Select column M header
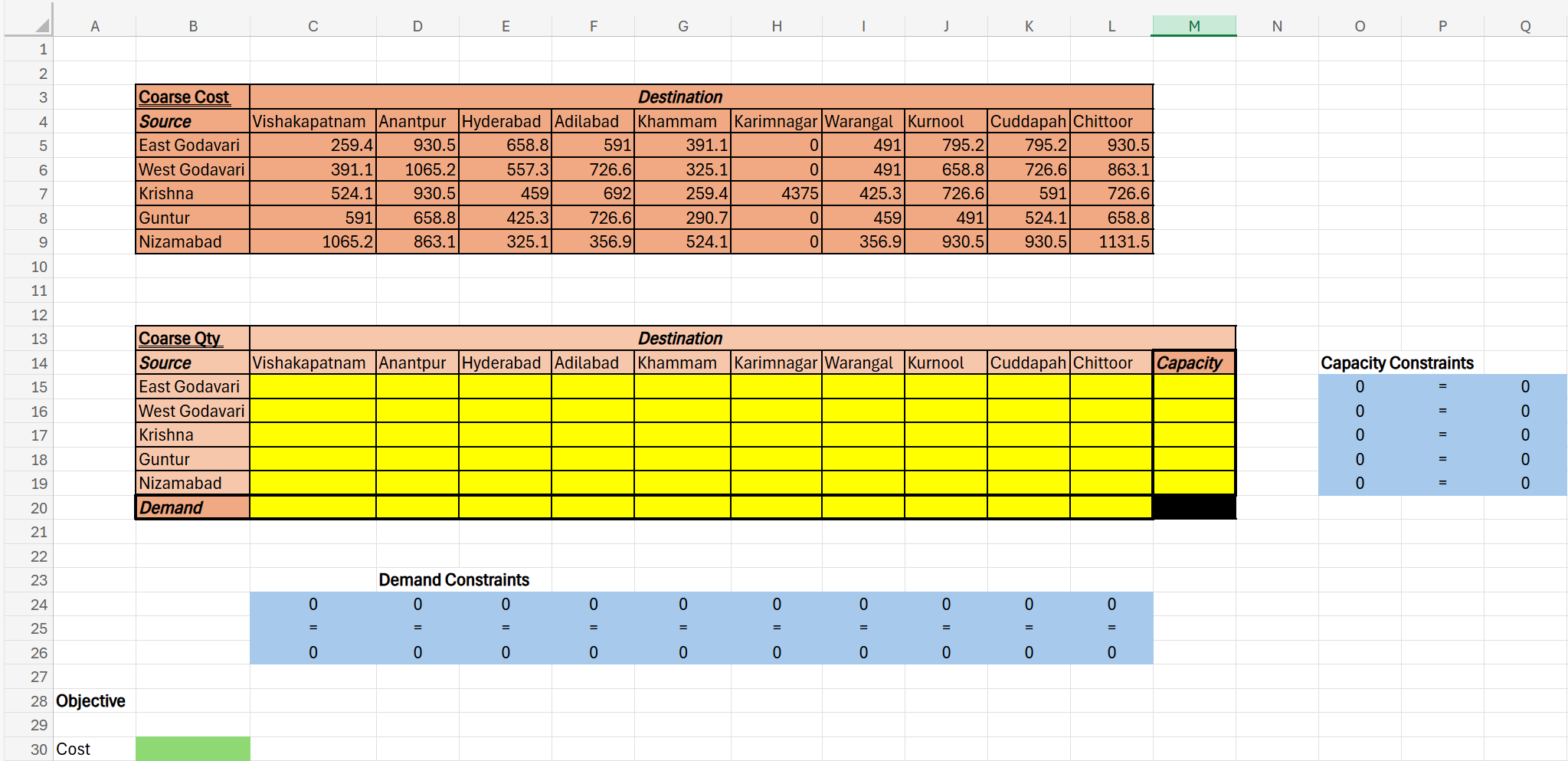The image size is (1568, 761). (1193, 25)
